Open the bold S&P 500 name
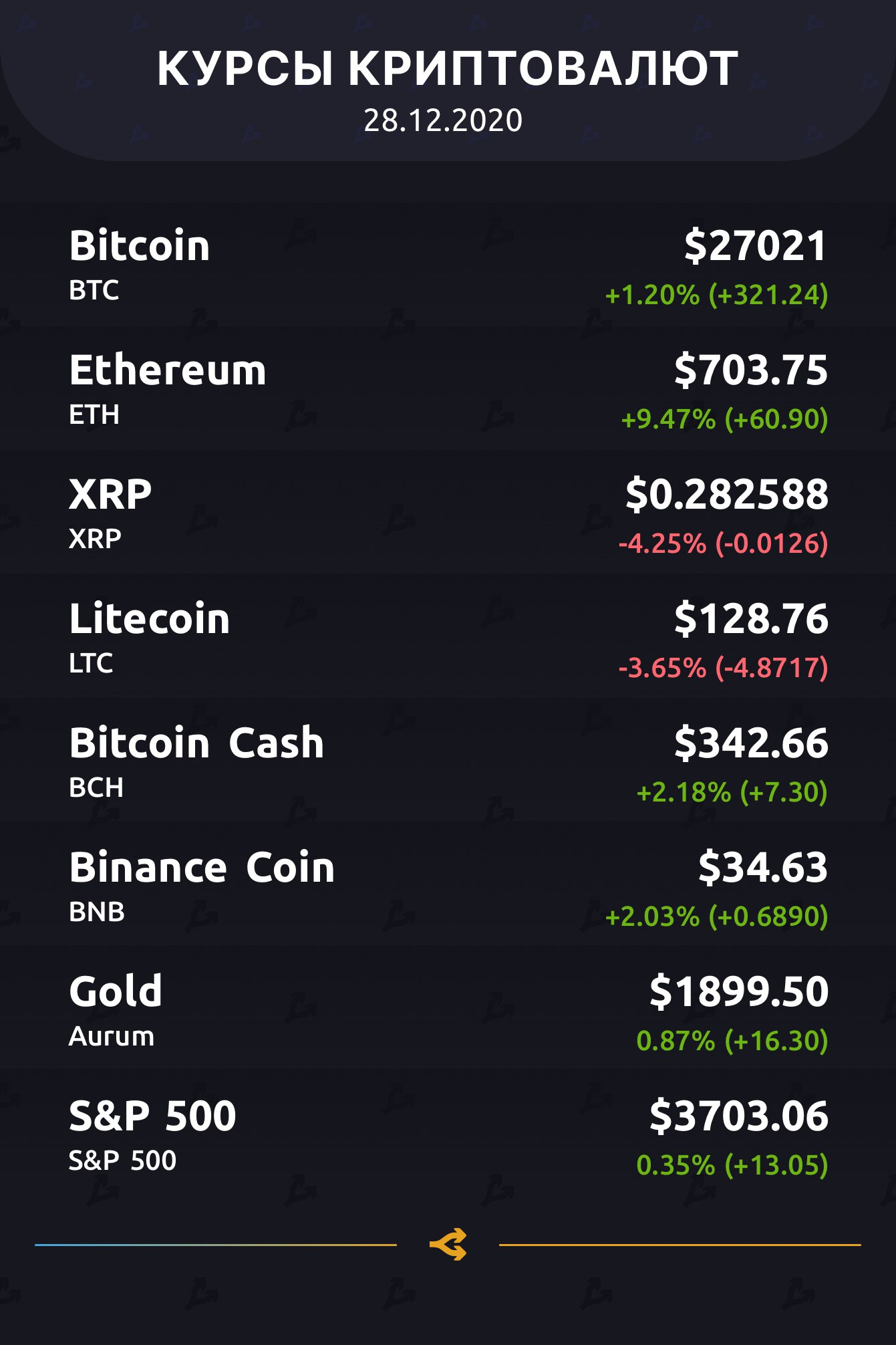 [152, 1115]
